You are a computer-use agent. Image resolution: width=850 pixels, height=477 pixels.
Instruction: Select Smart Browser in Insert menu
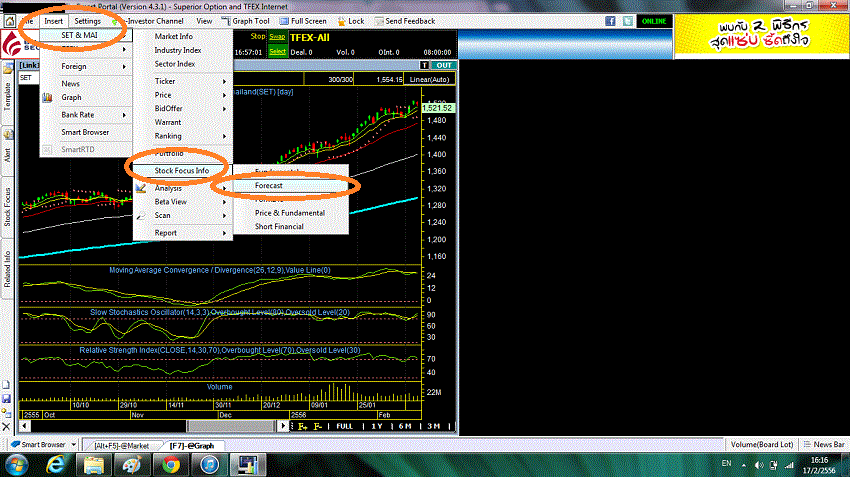(85, 132)
